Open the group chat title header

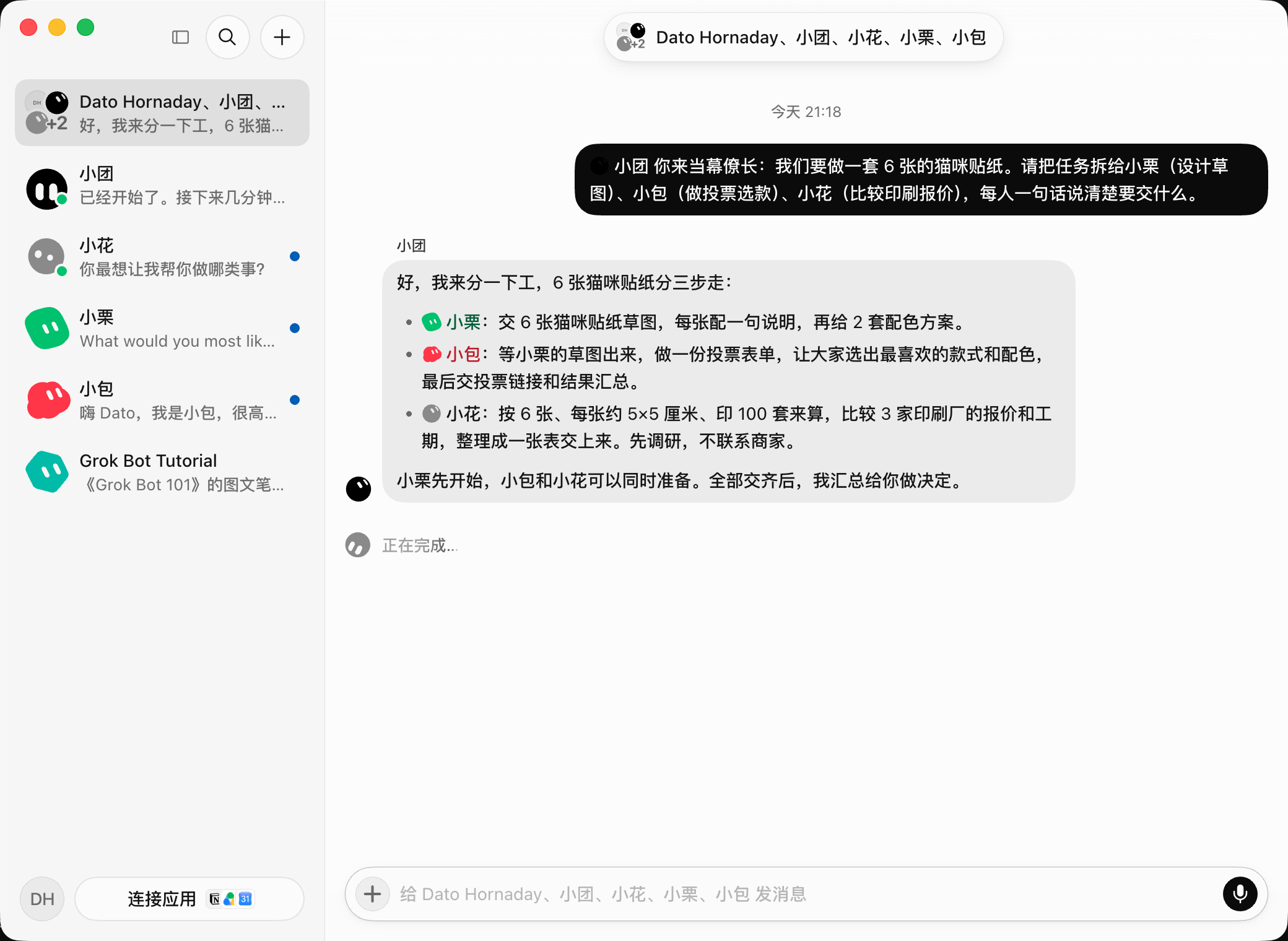click(803, 37)
